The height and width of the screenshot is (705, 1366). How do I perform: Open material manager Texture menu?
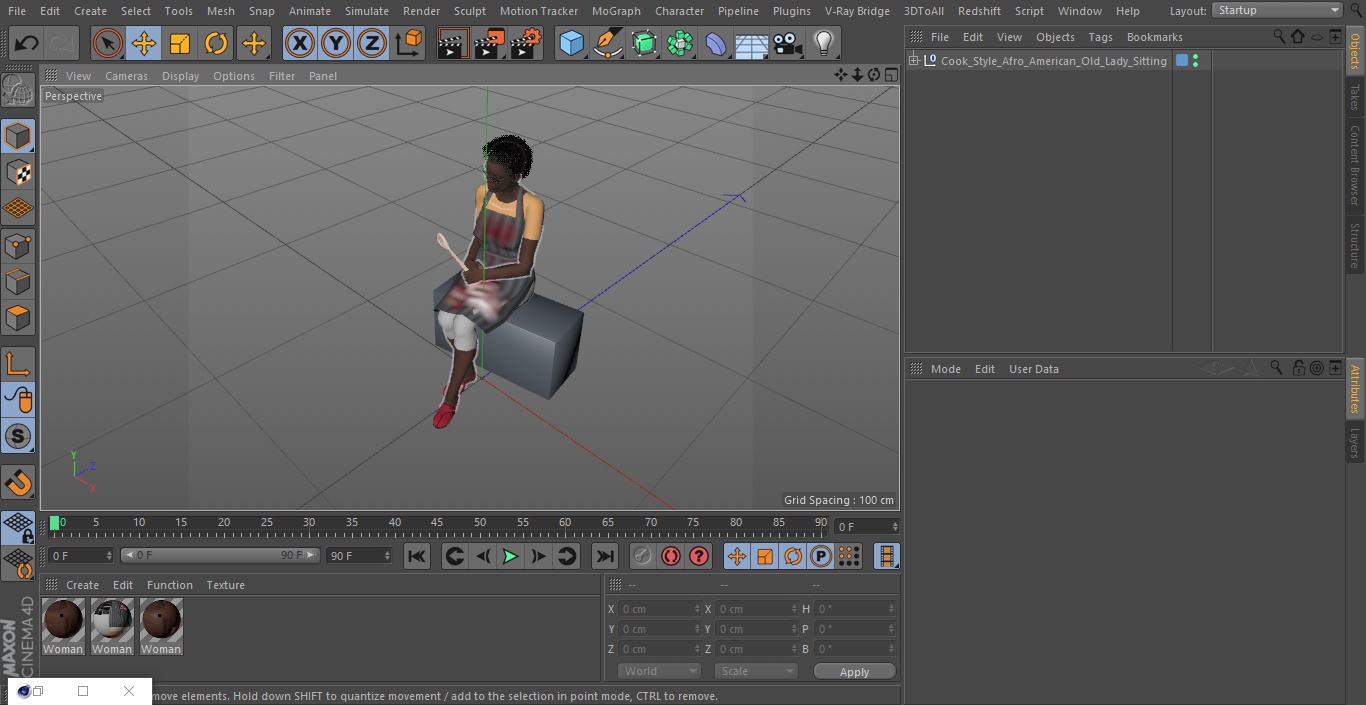pyautogui.click(x=225, y=585)
